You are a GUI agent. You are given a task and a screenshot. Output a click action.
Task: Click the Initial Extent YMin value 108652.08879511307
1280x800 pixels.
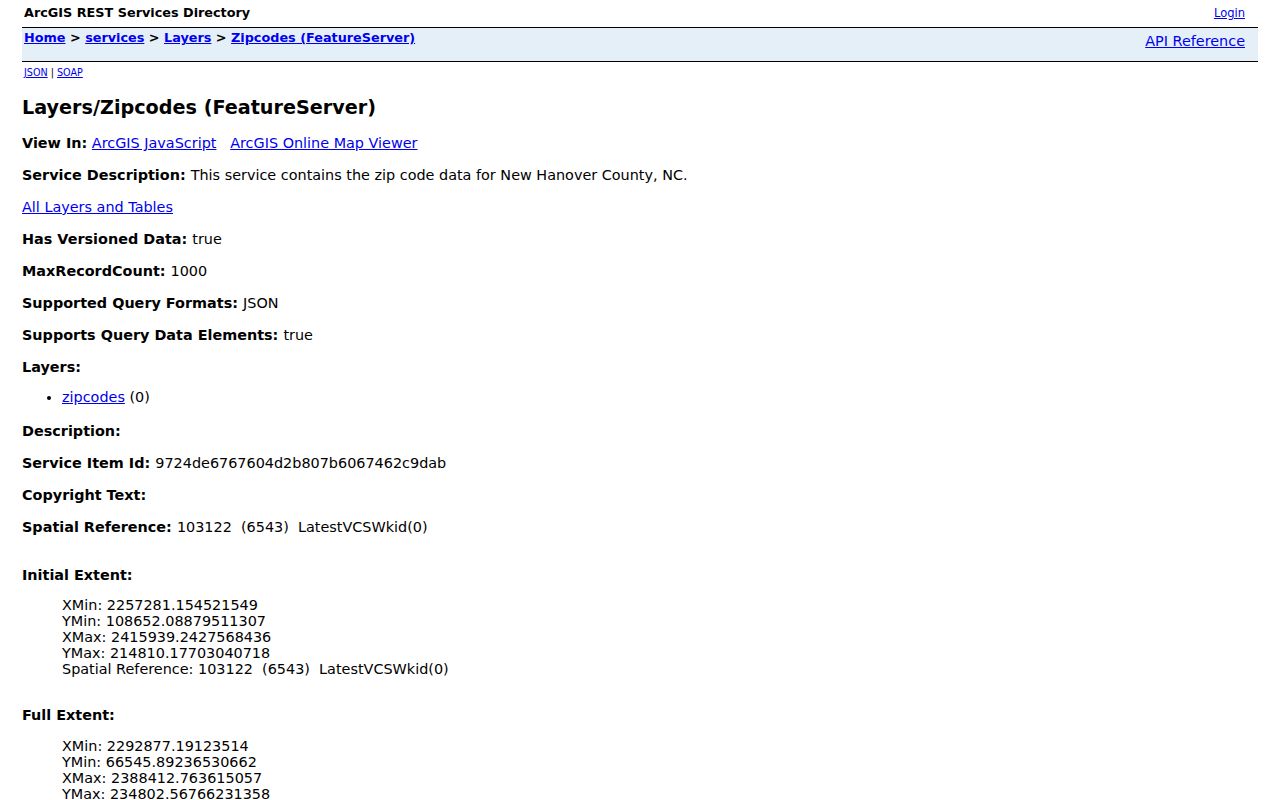coord(186,621)
